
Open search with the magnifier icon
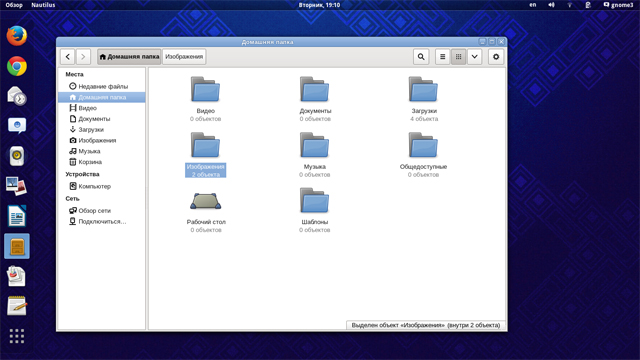coord(421,57)
